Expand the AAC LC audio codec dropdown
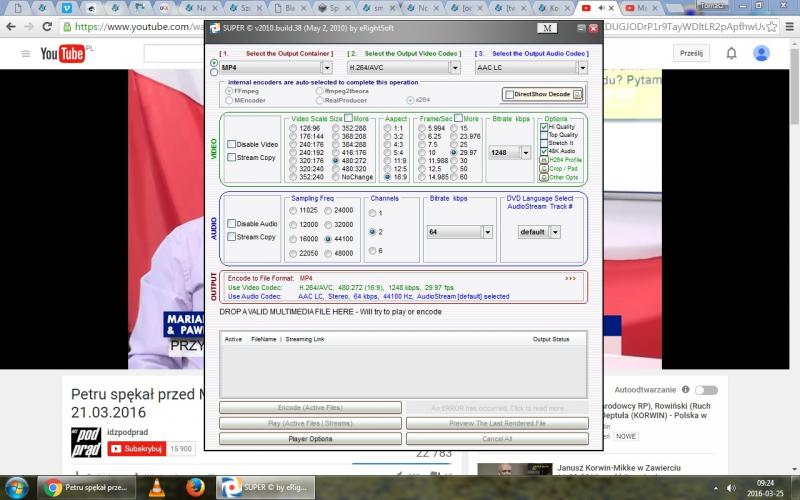 581,67
